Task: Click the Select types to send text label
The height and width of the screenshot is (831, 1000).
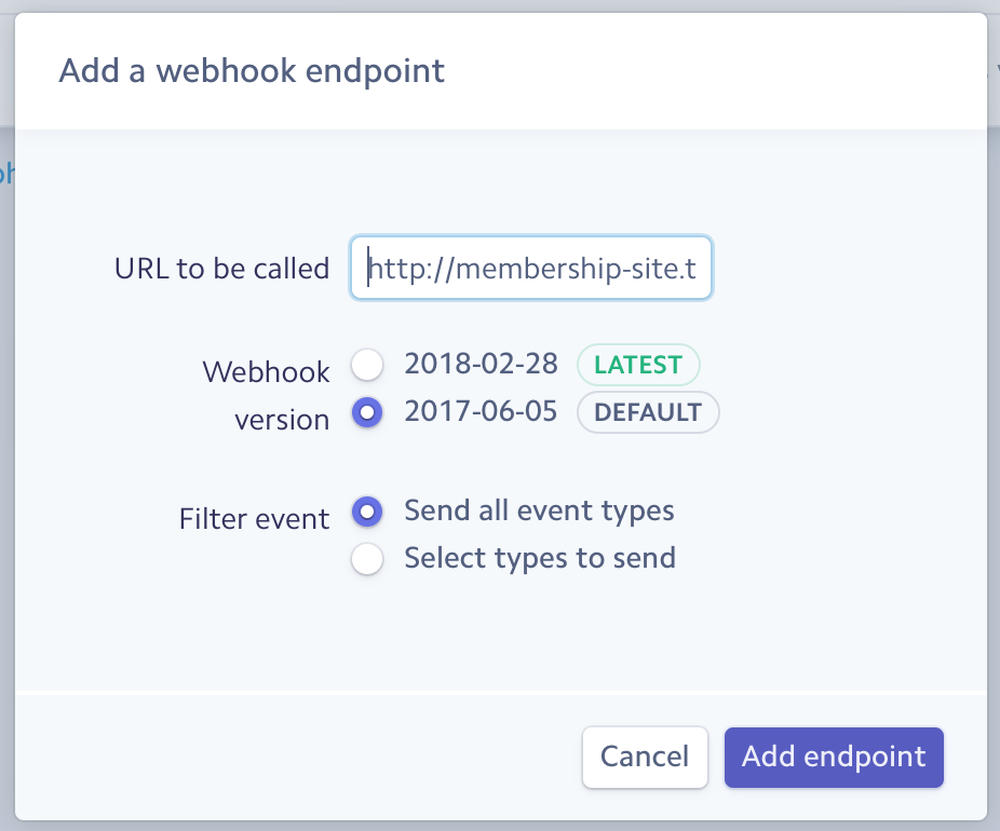Action: pyautogui.click(x=540, y=558)
